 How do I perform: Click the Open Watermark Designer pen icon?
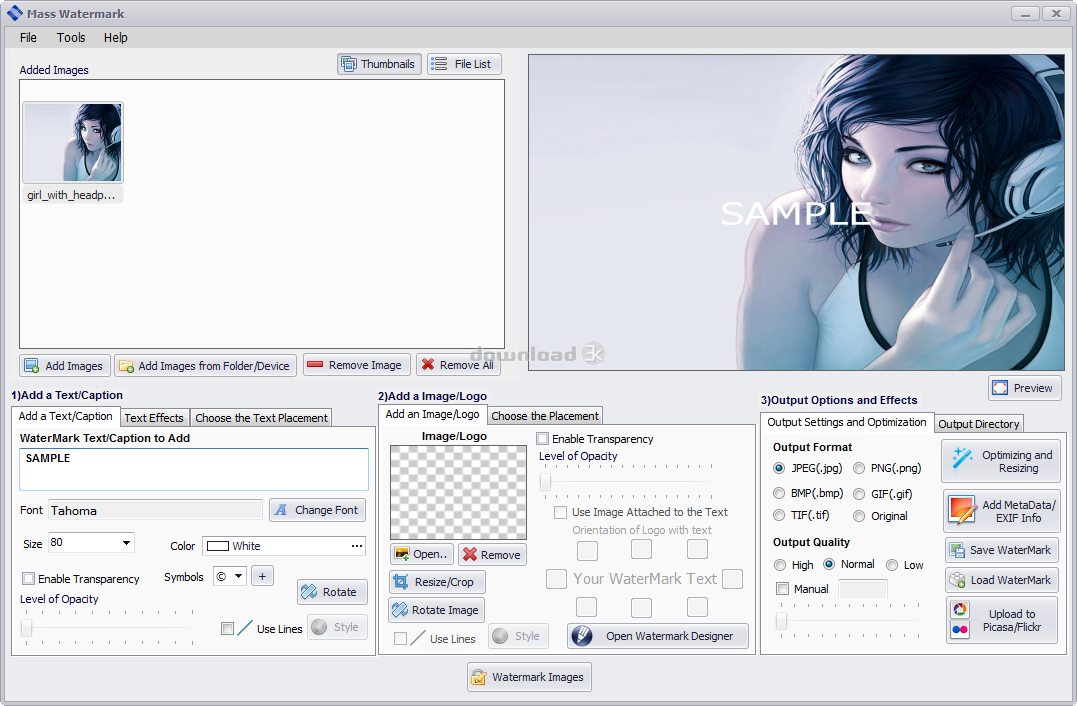click(582, 636)
